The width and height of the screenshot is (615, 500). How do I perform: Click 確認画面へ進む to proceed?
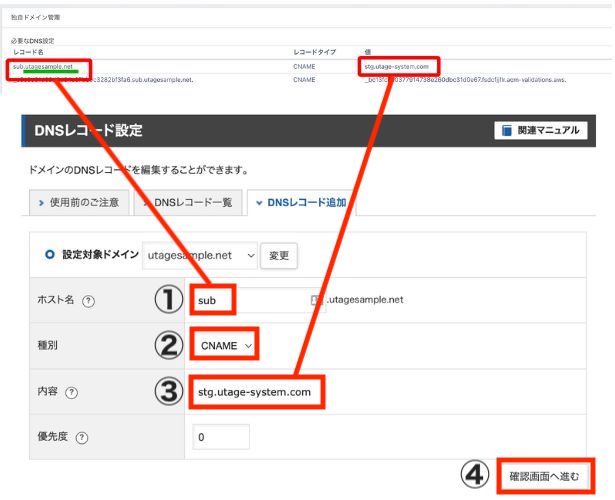[x=543, y=476]
